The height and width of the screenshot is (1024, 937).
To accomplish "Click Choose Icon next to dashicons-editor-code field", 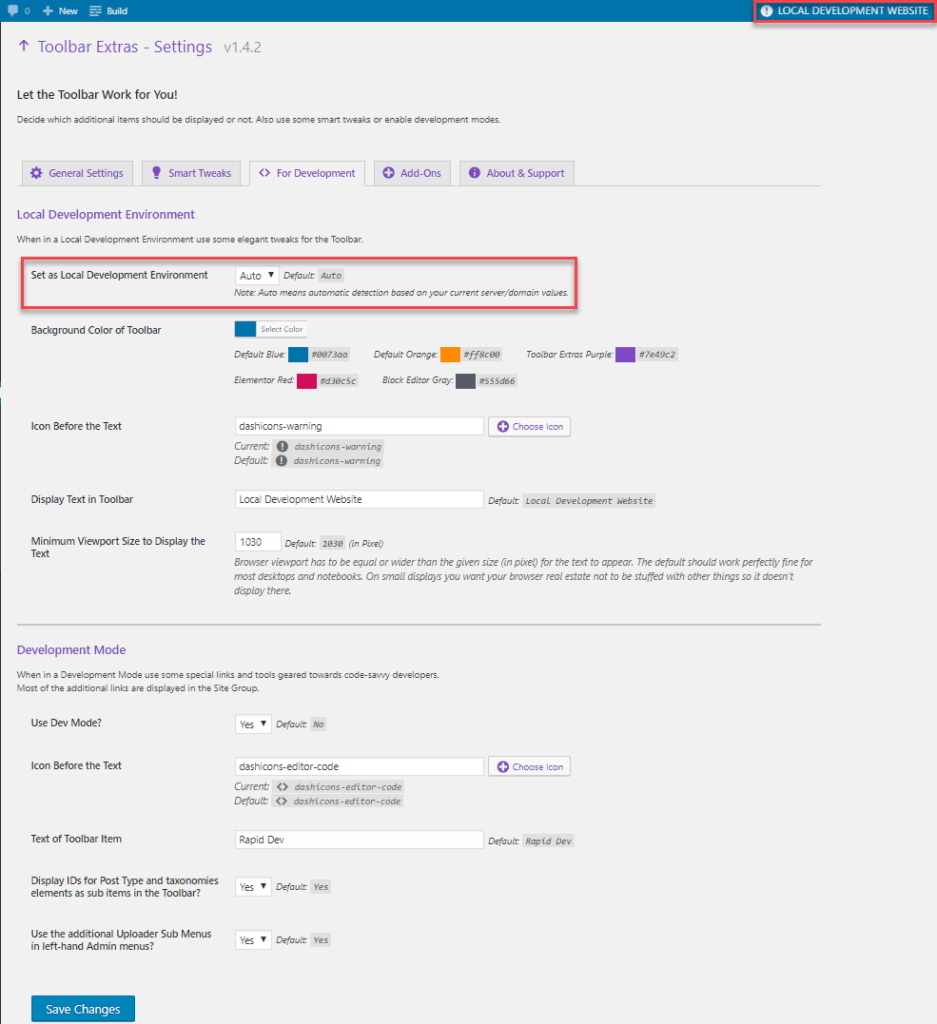I will (x=530, y=767).
